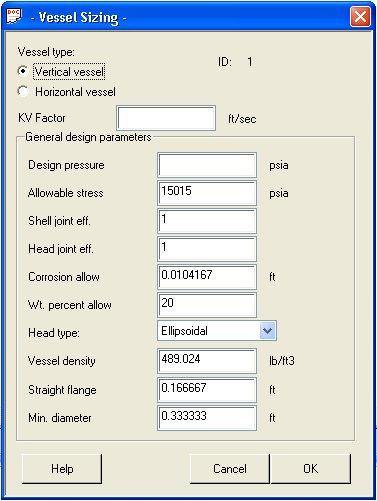Click the Allowable stress field with 15015

(207, 193)
